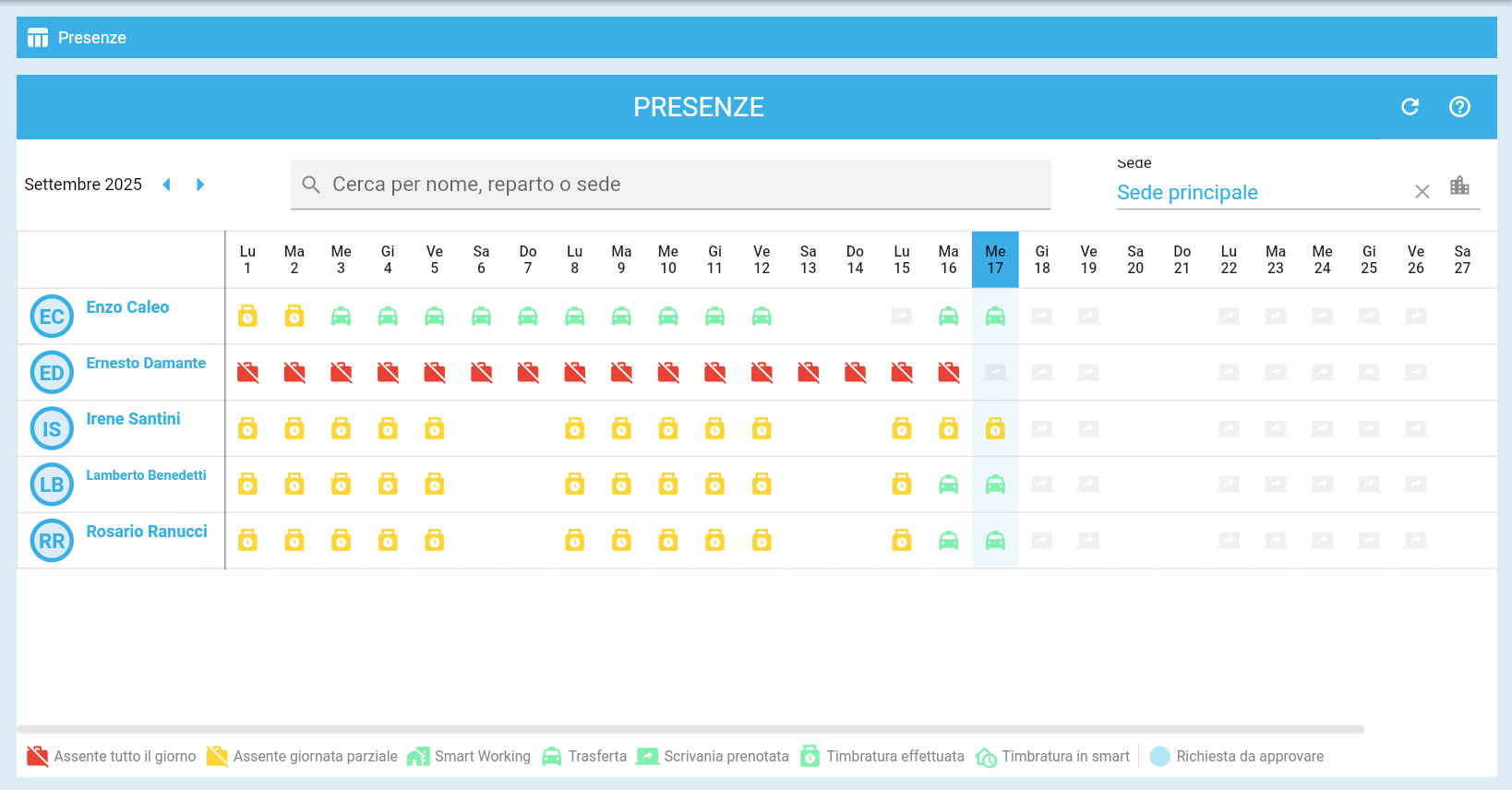
Task: Select the highlighted Me 17 column header
Action: (995, 259)
